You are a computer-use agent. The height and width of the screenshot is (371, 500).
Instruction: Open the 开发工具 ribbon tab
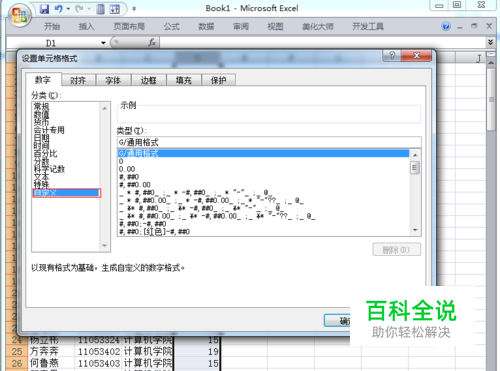click(x=368, y=26)
